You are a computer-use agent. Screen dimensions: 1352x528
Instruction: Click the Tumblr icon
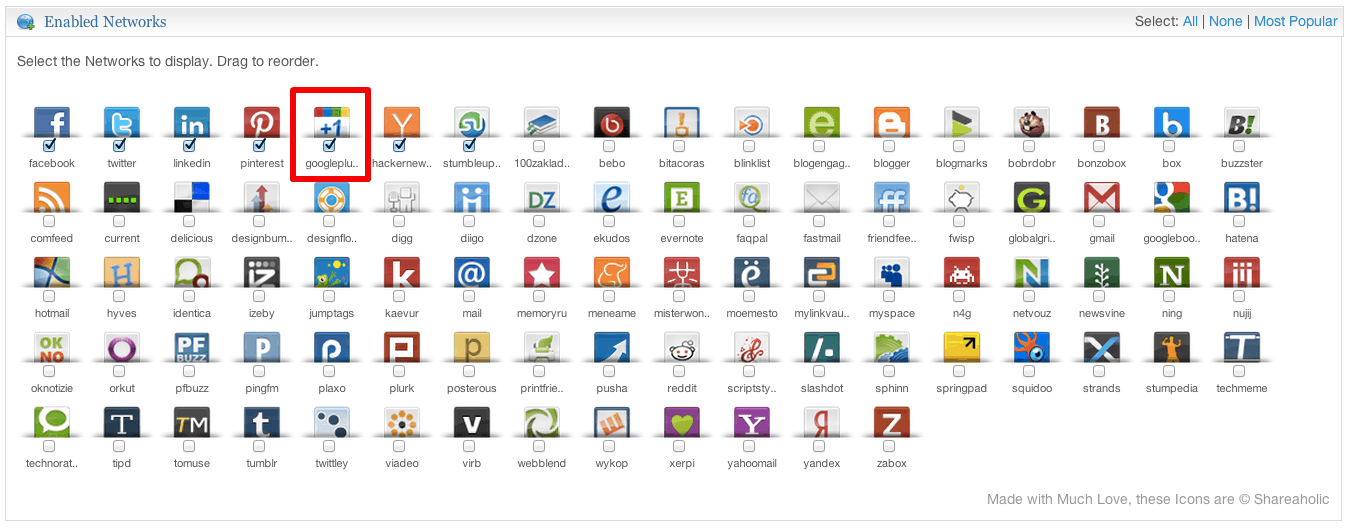262,424
